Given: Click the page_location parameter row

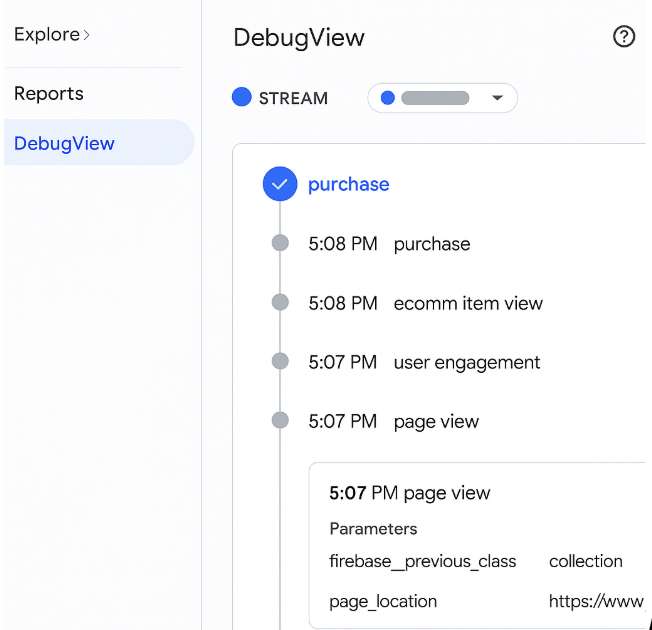Looking at the screenshot, I should (x=383, y=601).
